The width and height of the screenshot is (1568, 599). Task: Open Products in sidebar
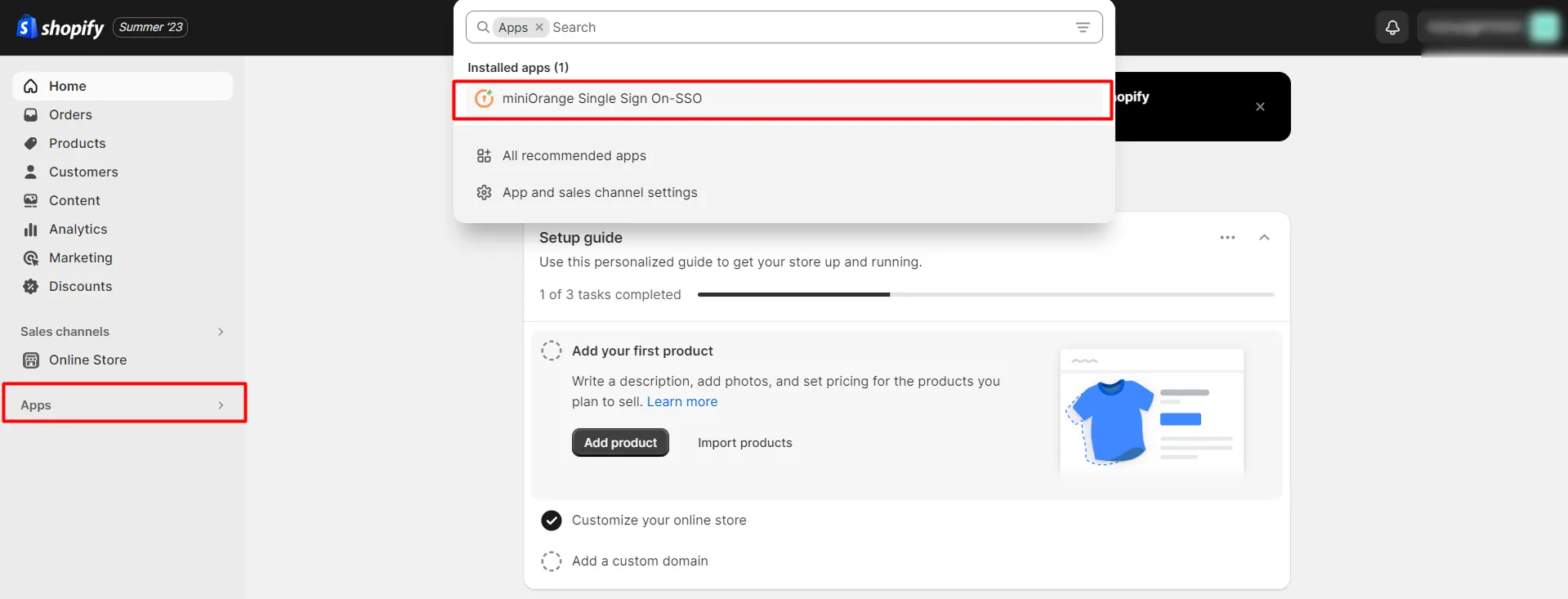[123, 143]
